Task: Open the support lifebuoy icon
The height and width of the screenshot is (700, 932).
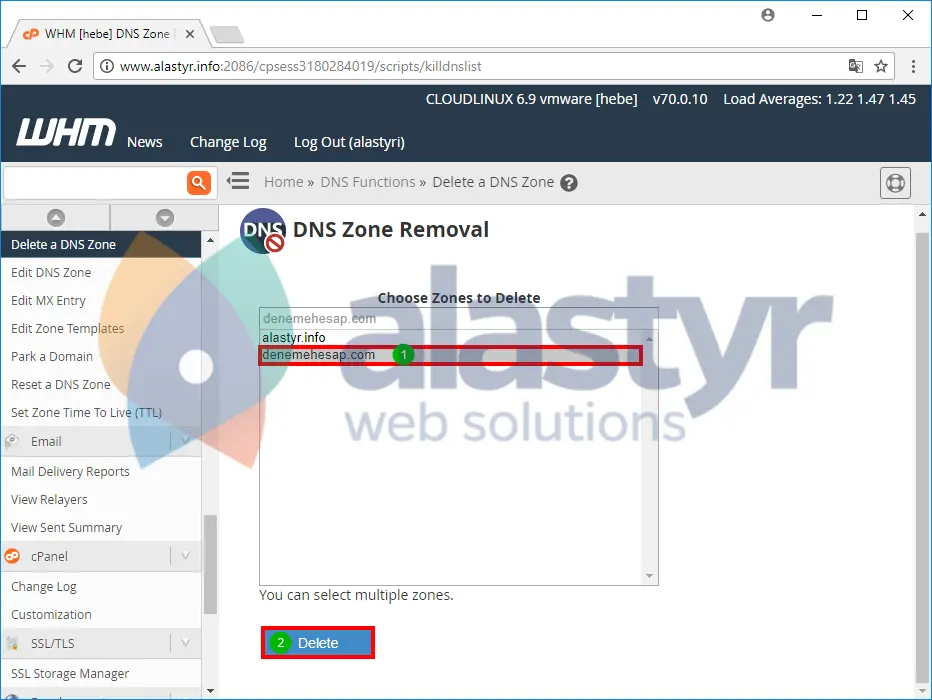Action: (895, 183)
